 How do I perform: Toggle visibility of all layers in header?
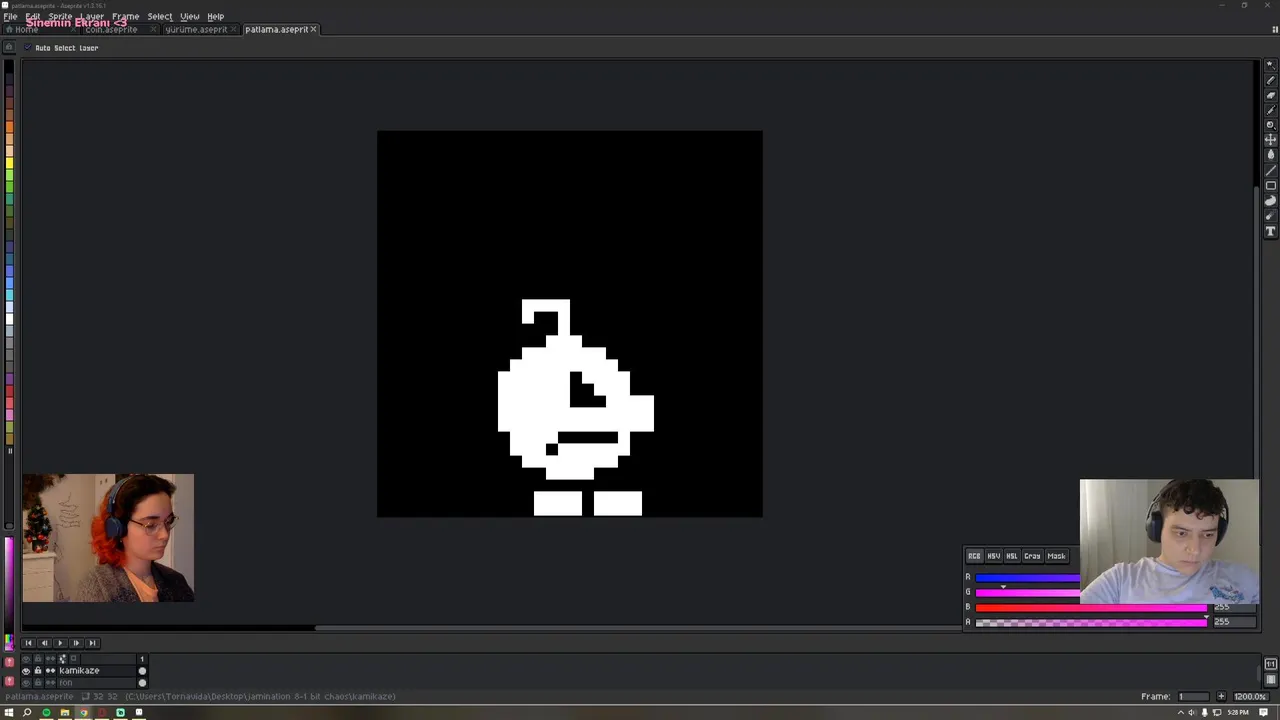tap(26, 659)
